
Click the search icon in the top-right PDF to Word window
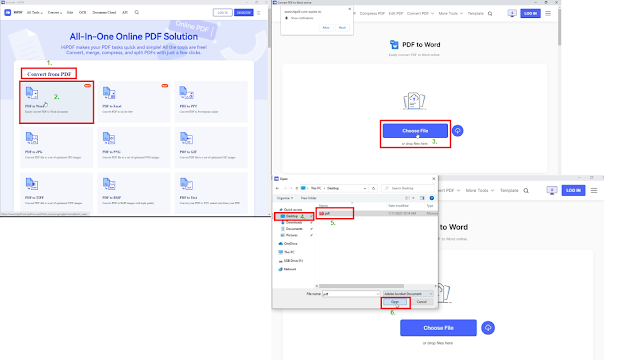tap(490, 13)
